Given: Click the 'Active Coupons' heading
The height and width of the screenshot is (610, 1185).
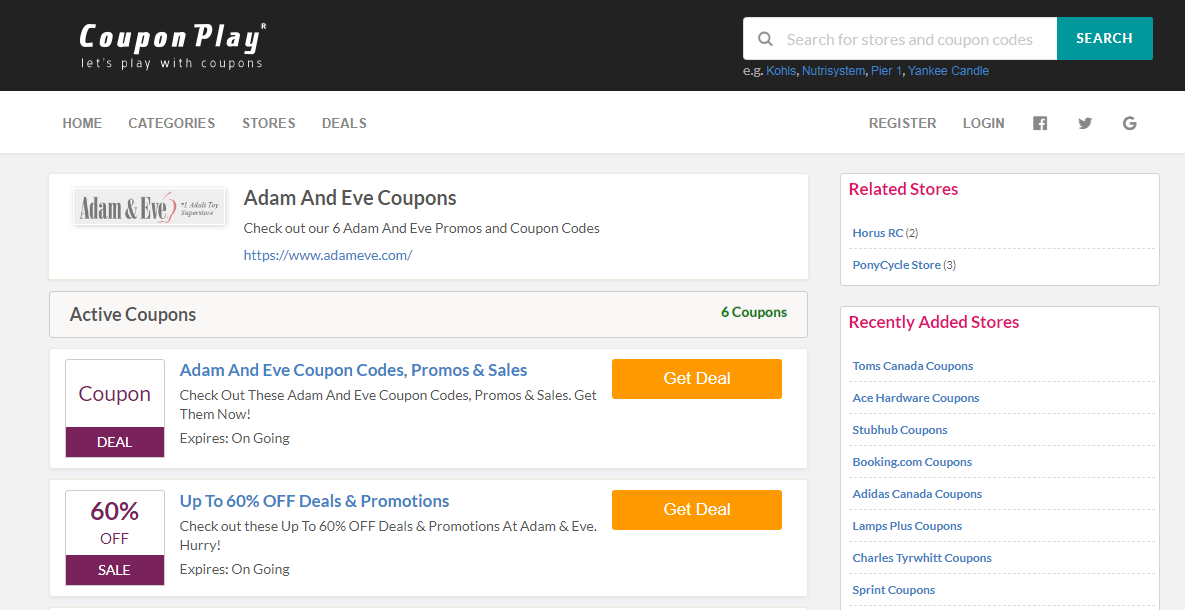Looking at the screenshot, I should coord(133,314).
